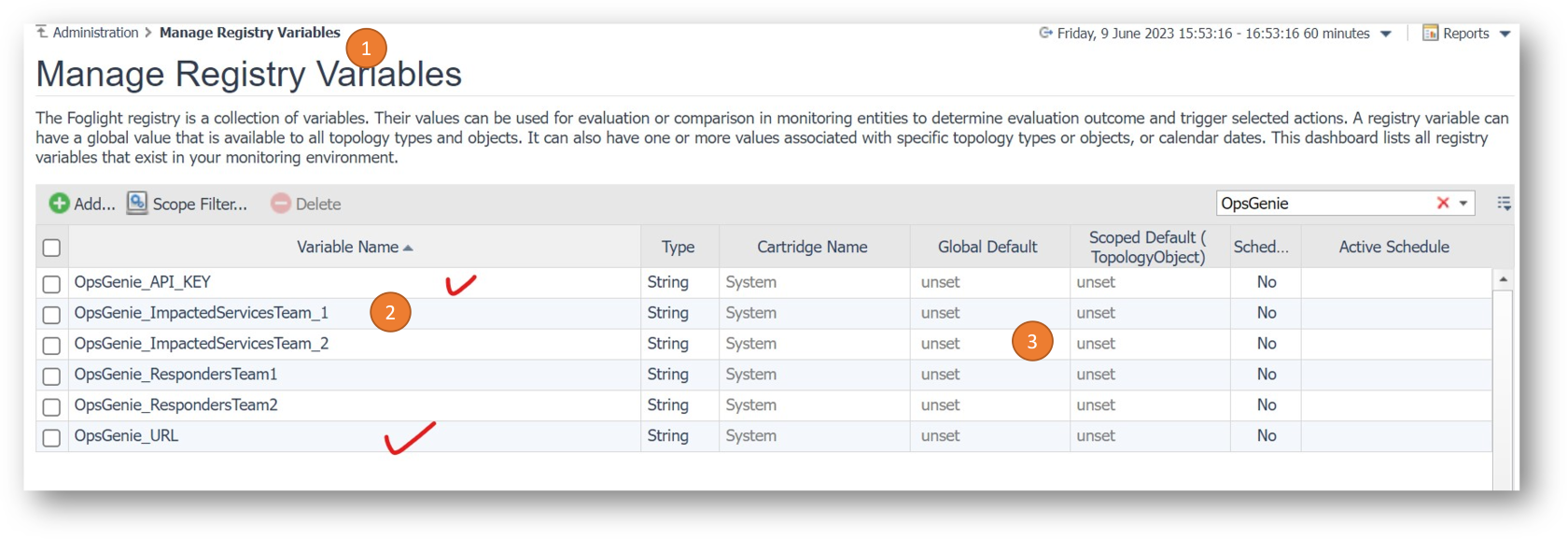
Task: Sort by the Variable Name column header
Action: pyautogui.click(x=347, y=247)
